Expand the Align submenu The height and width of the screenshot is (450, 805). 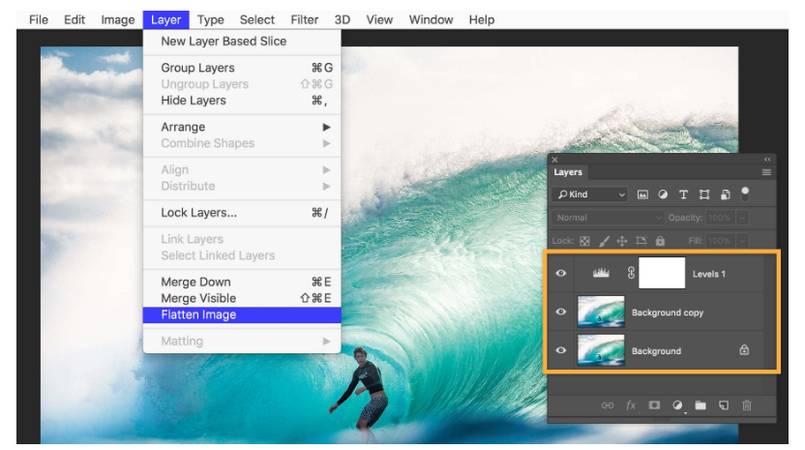pyautogui.click(x=327, y=170)
